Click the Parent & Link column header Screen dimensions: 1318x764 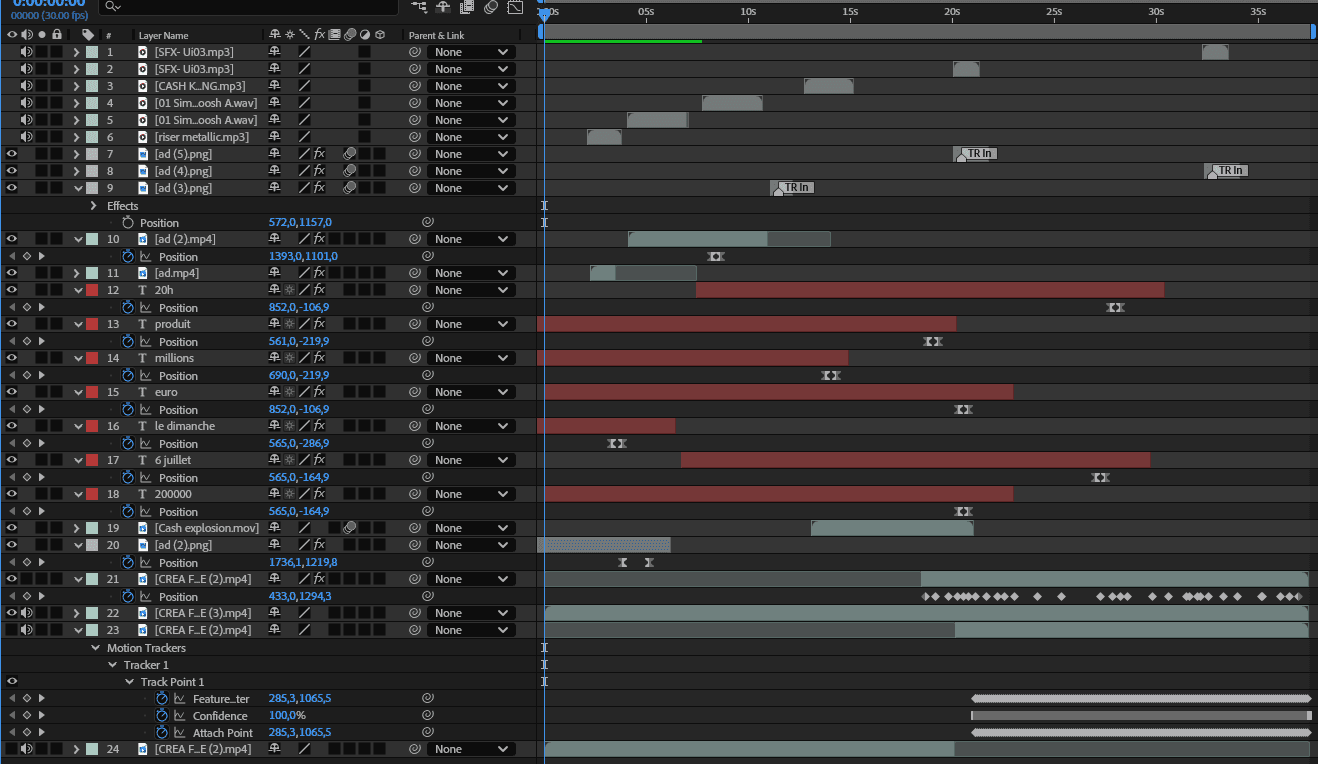436,35
